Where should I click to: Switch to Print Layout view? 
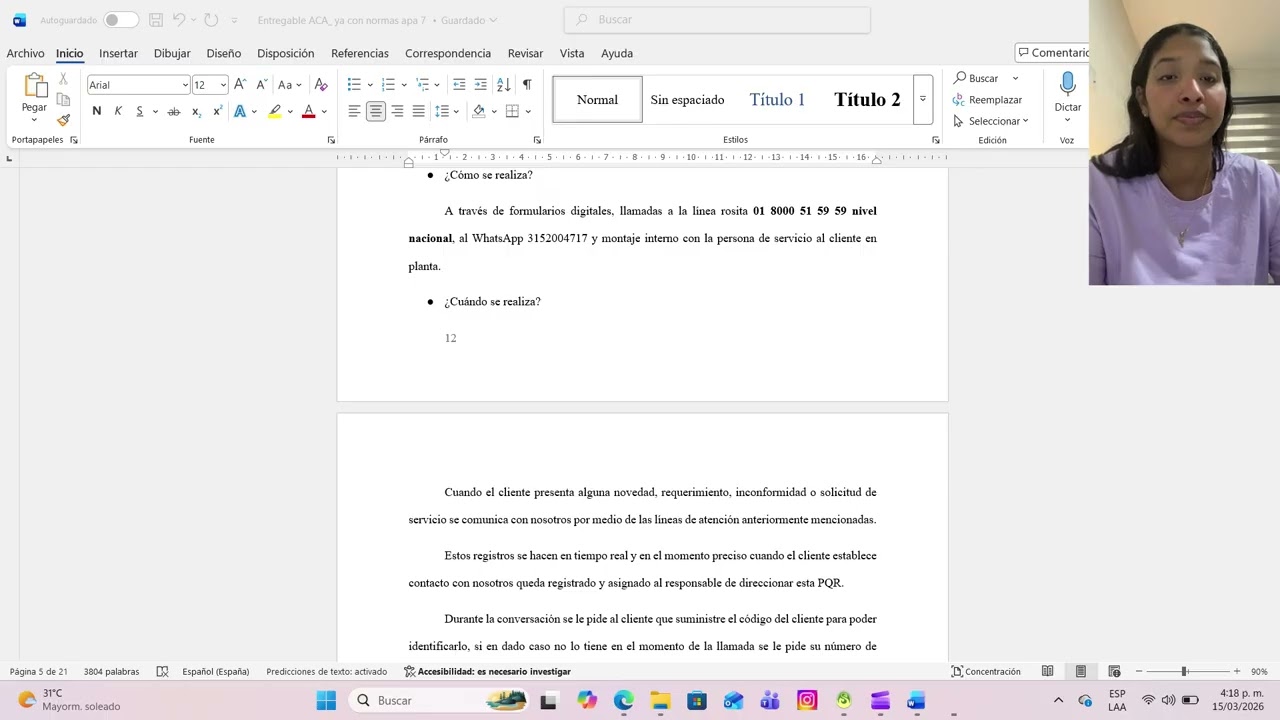coord(1081,672)
